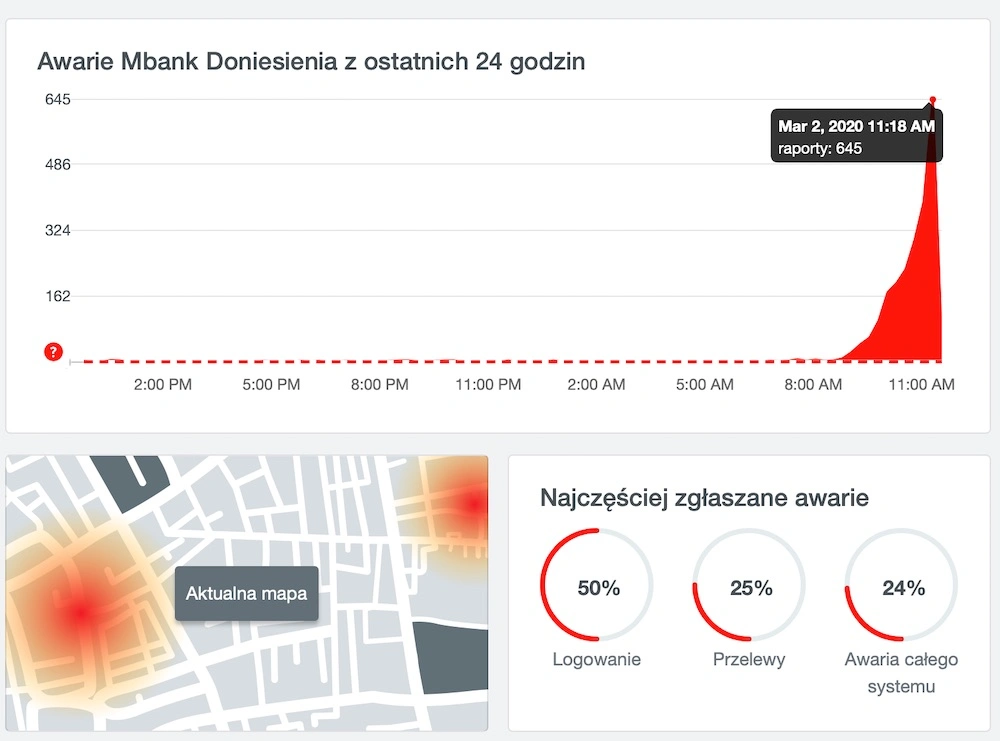Click the 24% Awaria całego systemu circle

(x=901, y=584)
